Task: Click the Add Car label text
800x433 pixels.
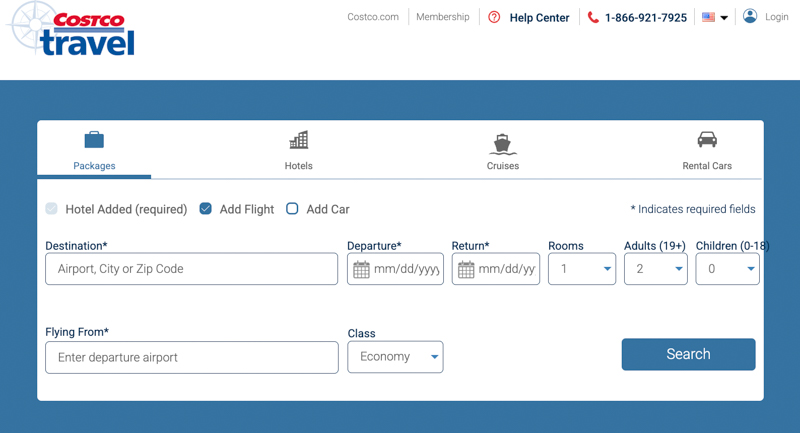Action: 328,209
